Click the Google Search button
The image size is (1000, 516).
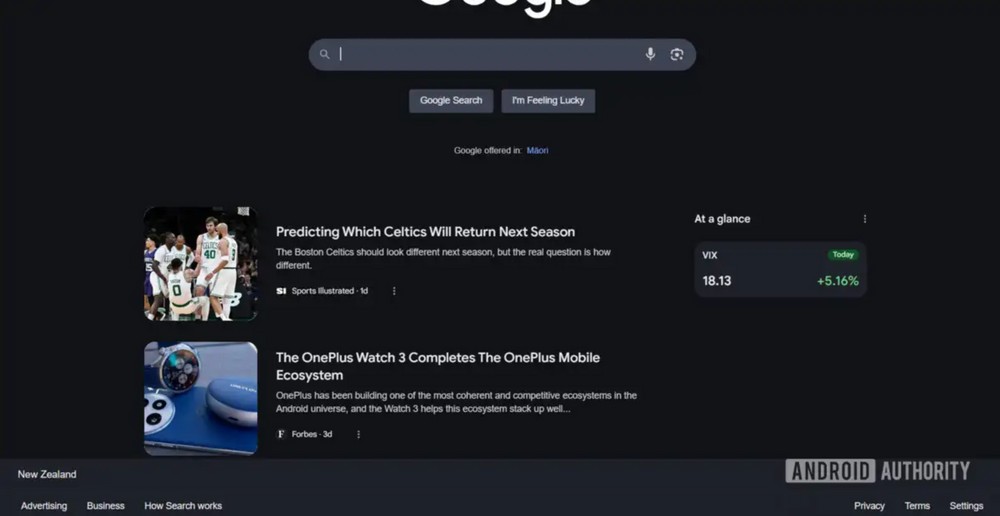[x=451, y=101]
